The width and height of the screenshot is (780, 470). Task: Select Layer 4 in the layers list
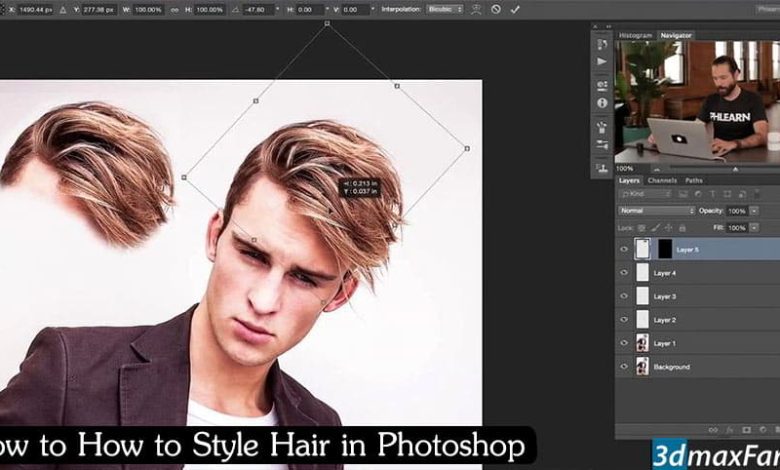tap(697, 273)
